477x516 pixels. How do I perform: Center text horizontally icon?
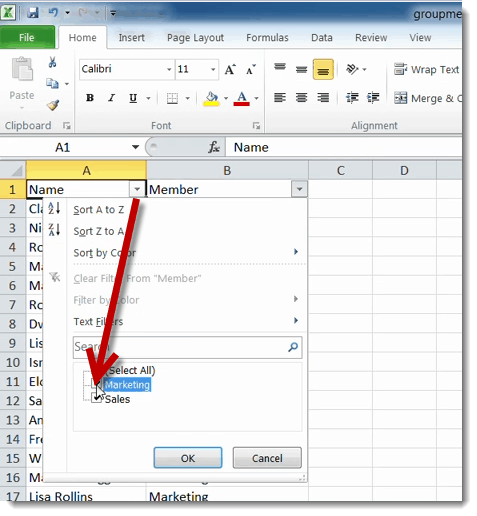tap(301, 98)
